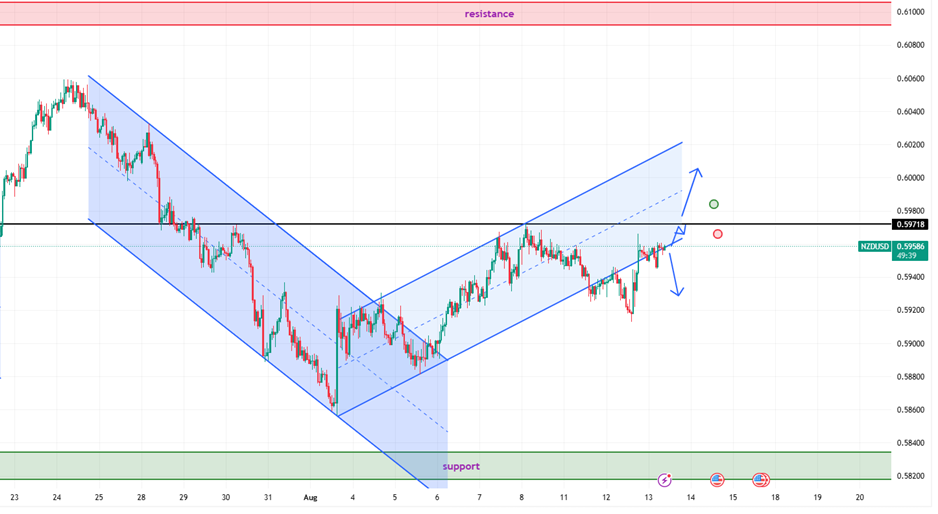Click the 0.58800 price axis label
This screenshot has width=938, height=514.
[x=910, y=376]
